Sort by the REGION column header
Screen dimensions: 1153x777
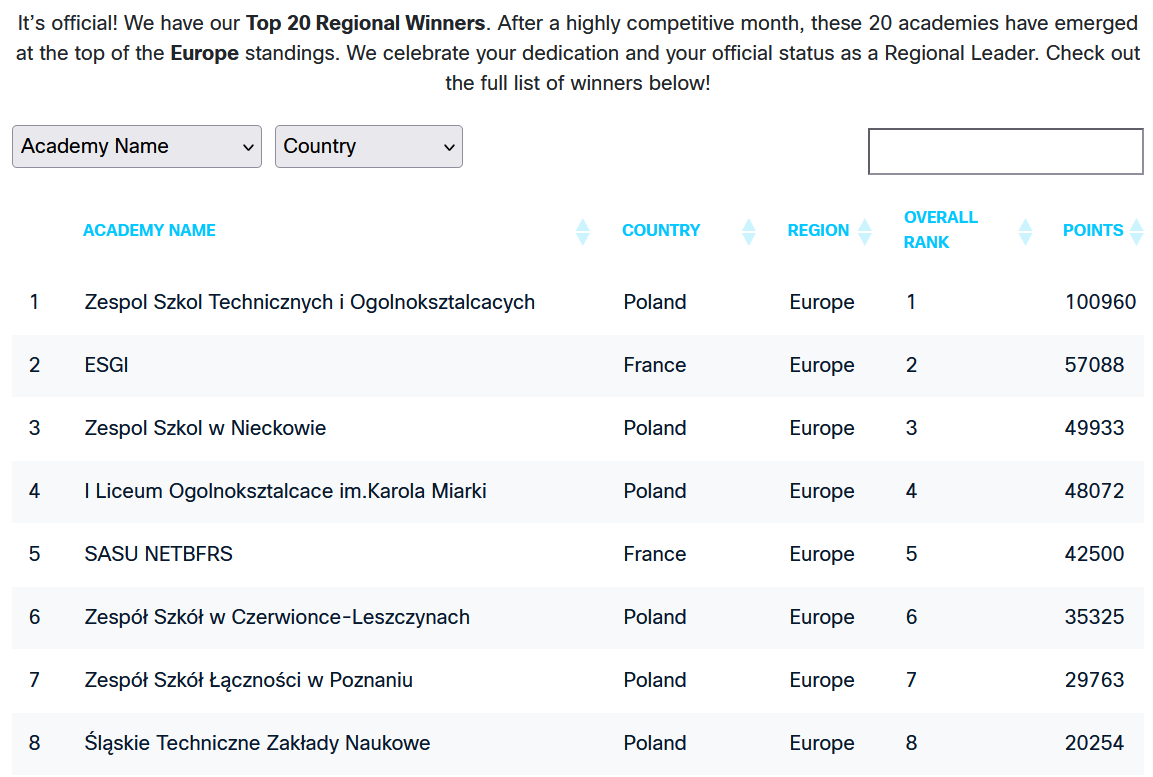[x=818, y=230]
